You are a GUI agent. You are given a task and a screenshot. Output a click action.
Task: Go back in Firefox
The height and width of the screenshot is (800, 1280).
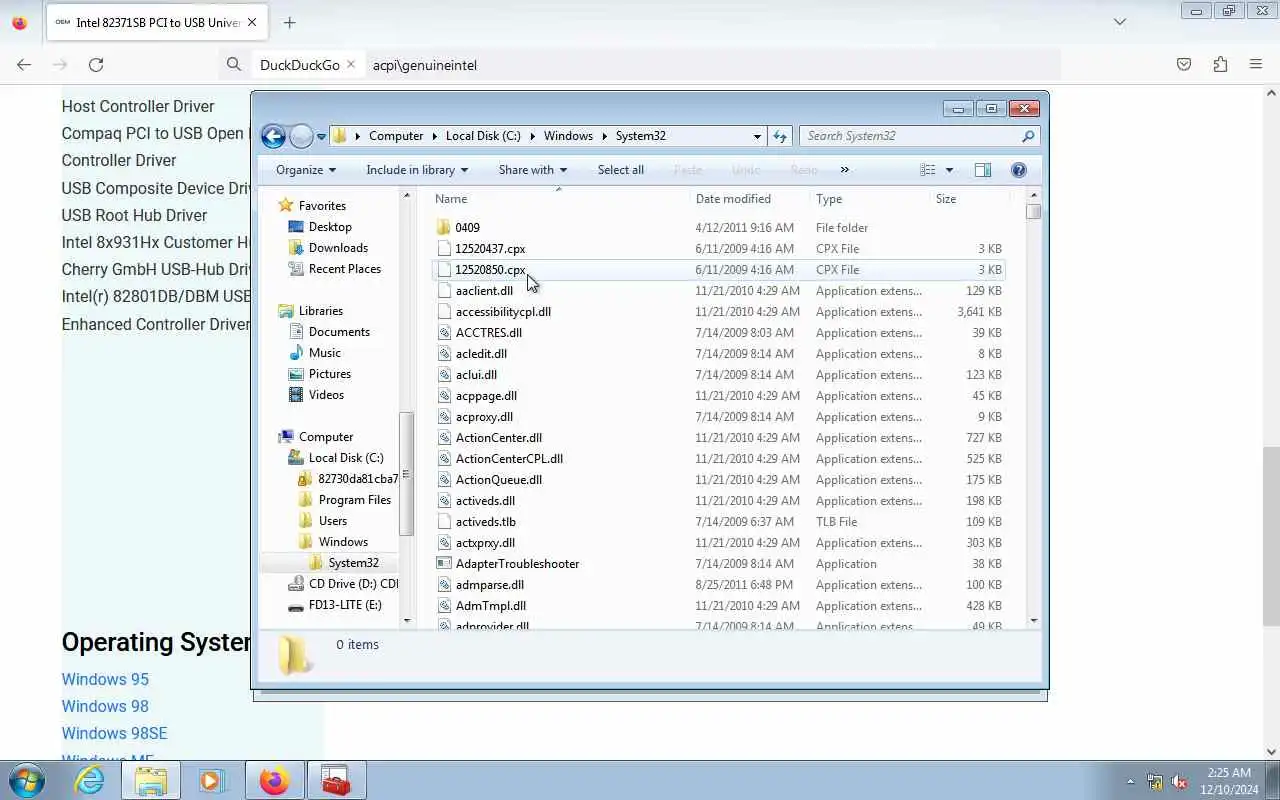tap(24, 64)
